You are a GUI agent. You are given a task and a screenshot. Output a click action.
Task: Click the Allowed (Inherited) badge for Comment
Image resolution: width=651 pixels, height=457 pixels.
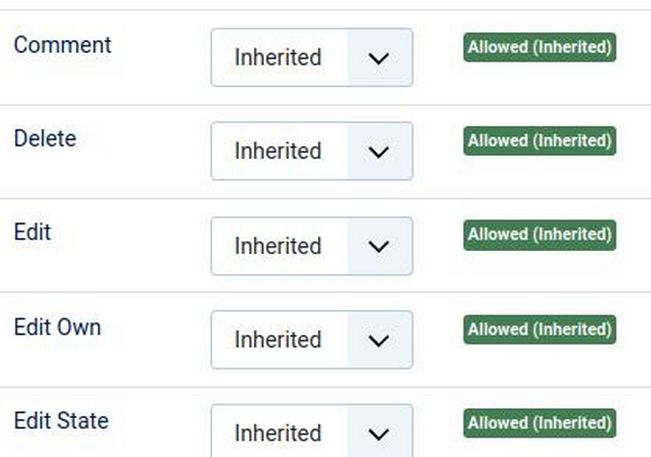(539, 47)
